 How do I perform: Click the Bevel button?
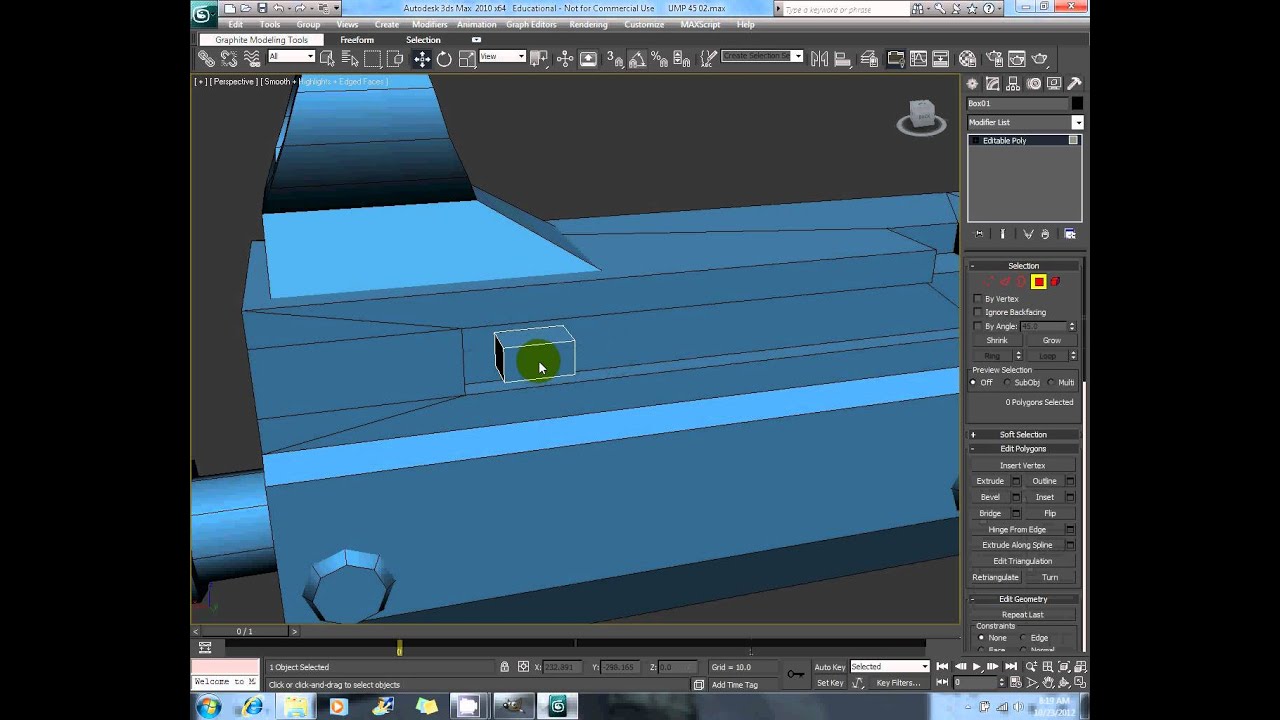(990, 497)
